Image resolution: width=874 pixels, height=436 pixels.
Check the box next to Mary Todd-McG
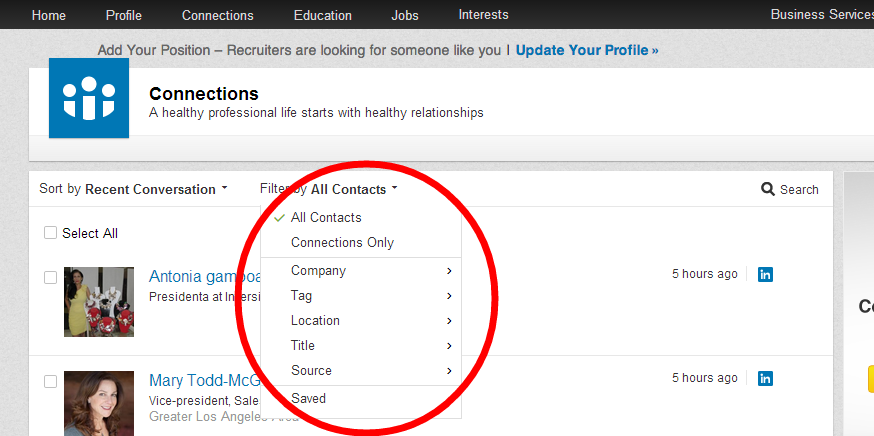click(x=50, y=381)
